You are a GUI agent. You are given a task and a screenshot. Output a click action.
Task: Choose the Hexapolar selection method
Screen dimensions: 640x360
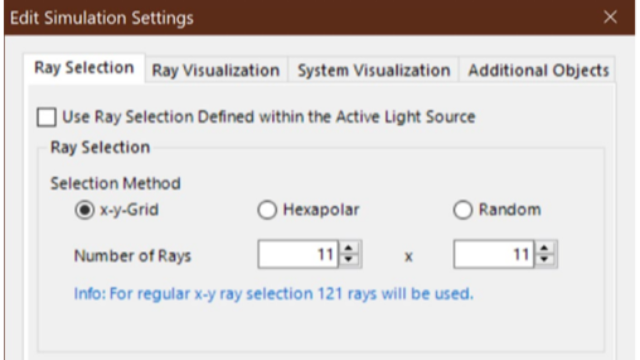267,210
